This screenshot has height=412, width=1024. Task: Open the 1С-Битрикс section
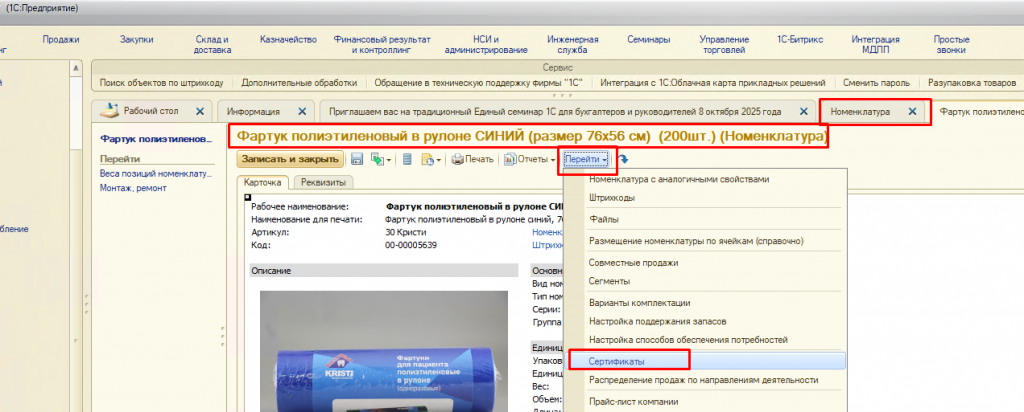pos(800,39)
